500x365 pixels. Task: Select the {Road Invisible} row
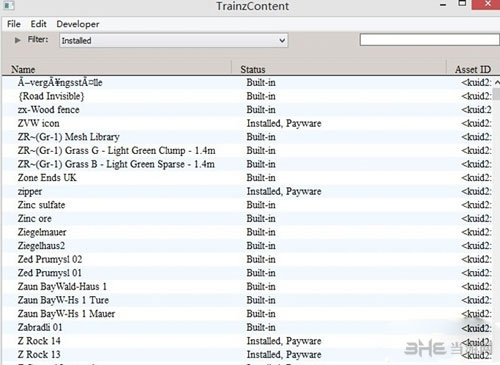point(248,96)
